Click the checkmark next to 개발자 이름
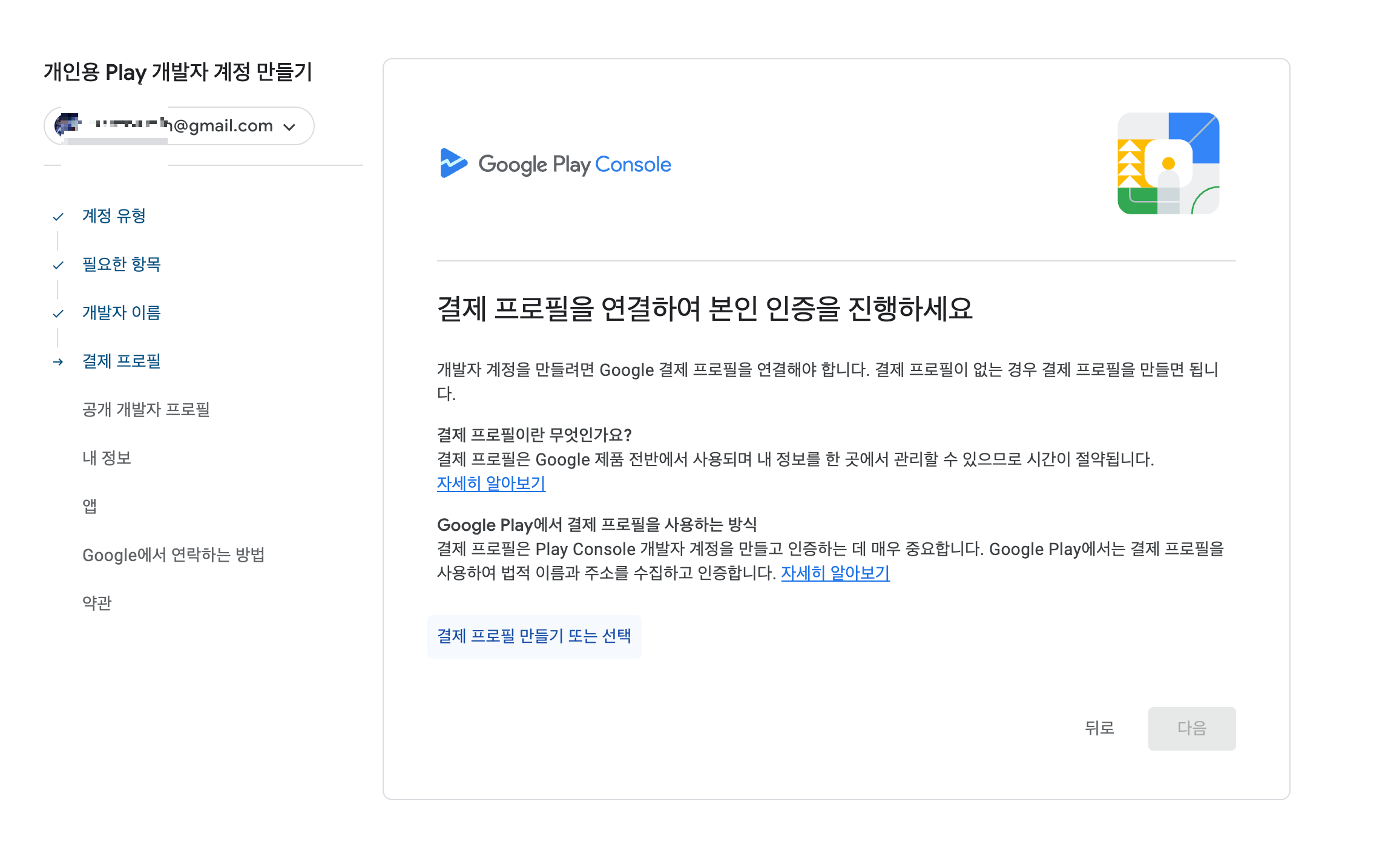 click(x=58, y=314)
